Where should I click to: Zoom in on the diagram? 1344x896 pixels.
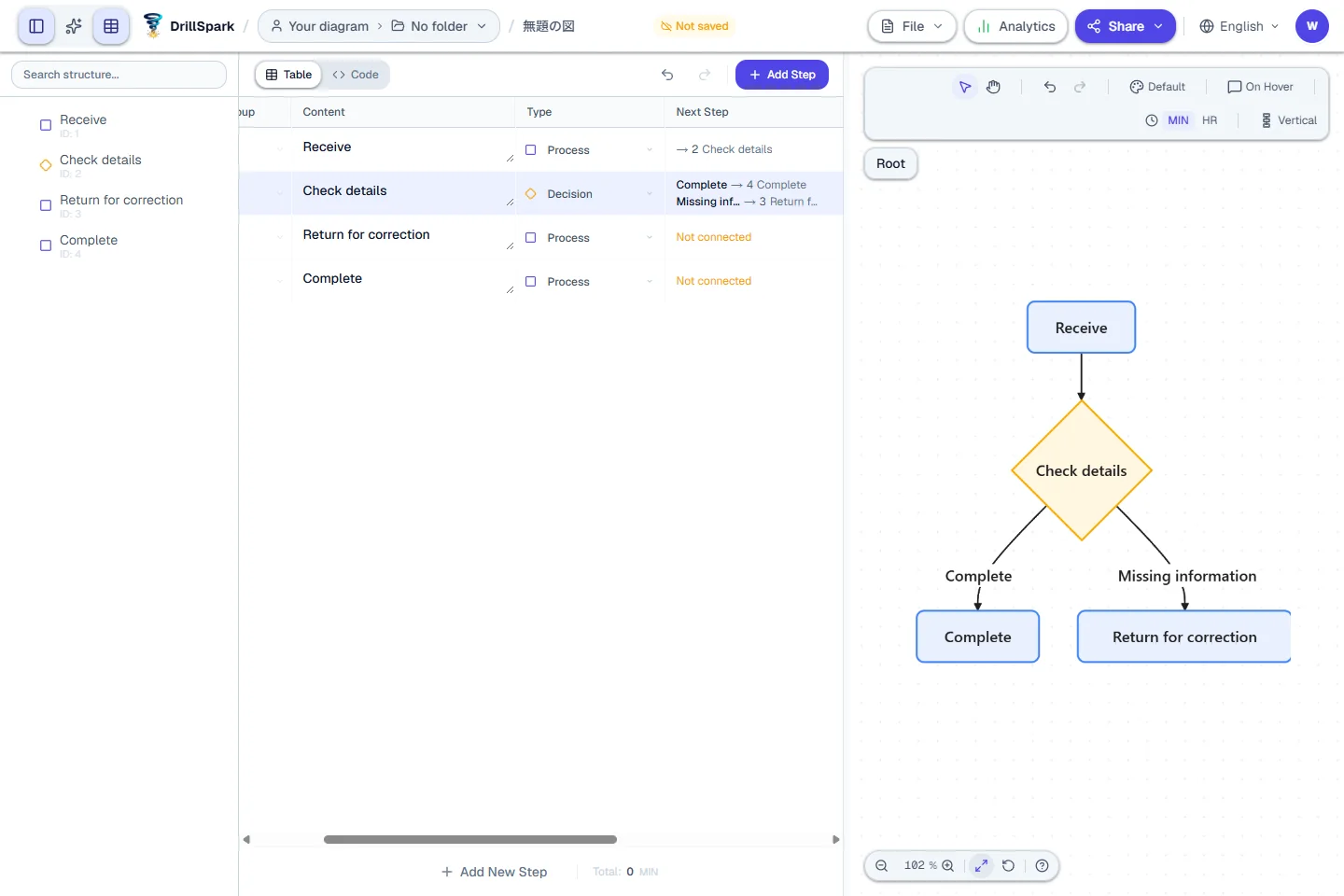948,866
